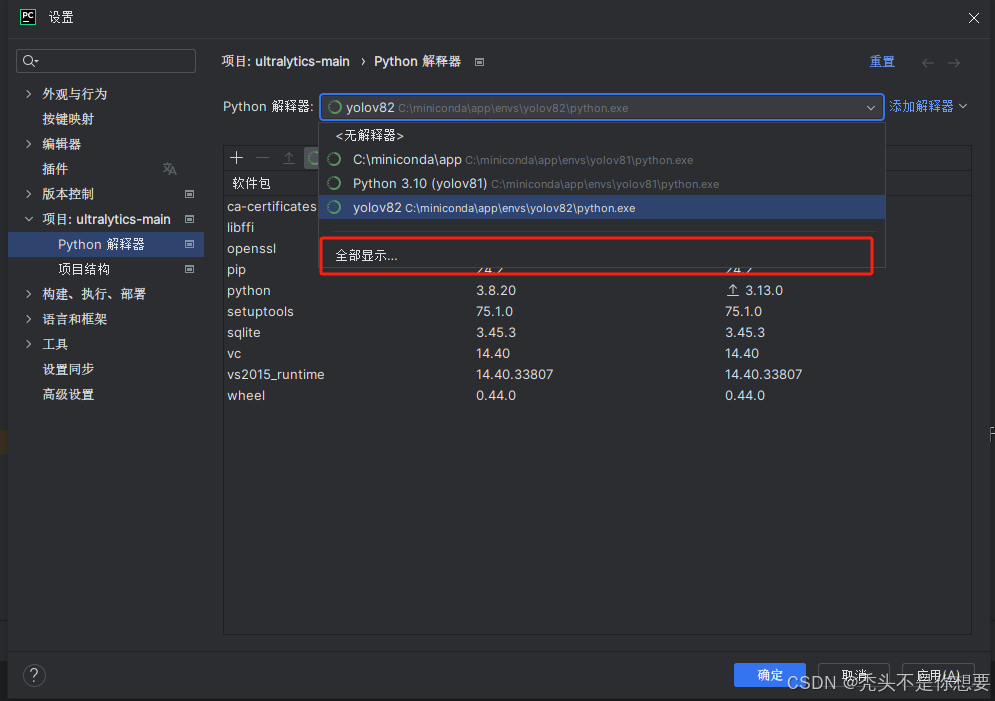Screen dimensions: 995x701
Task: Click the add package plus icon
Action: coord(237,158)
